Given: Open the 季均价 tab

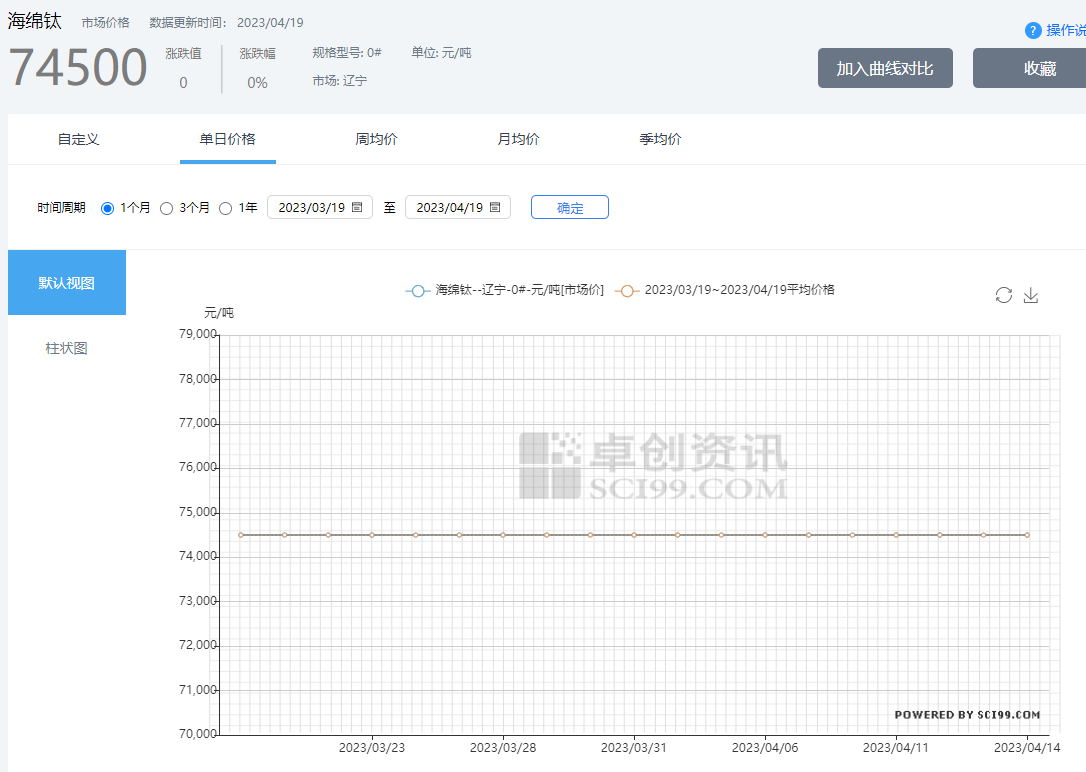Looking at the screenshot, I should (660, 139).
